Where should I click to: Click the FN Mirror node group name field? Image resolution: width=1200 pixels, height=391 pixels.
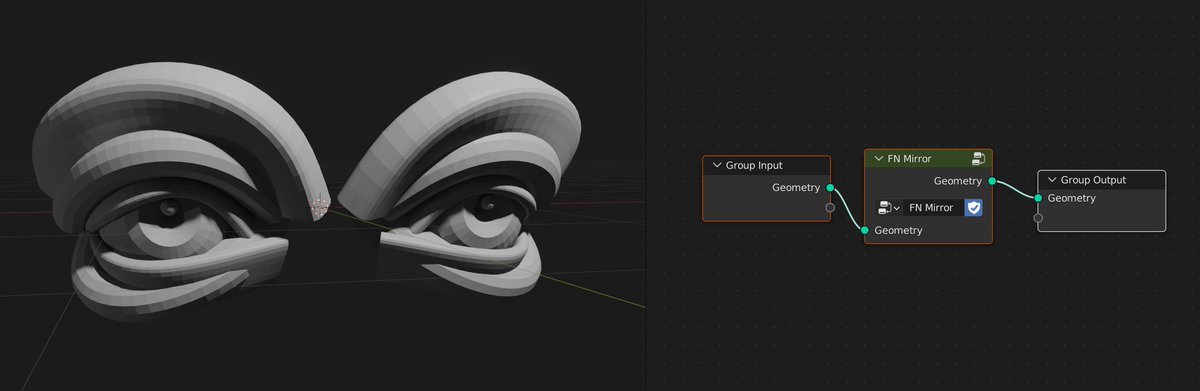pyautogui.click(x=932, y=207)
